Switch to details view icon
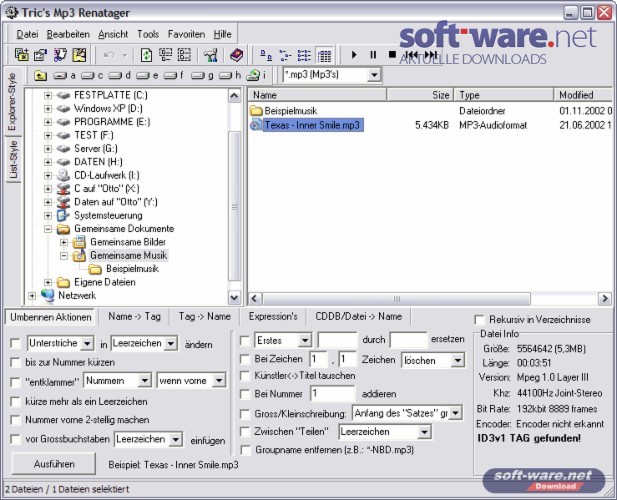Screen dimensions: 617x500 [x=324, y=55]
